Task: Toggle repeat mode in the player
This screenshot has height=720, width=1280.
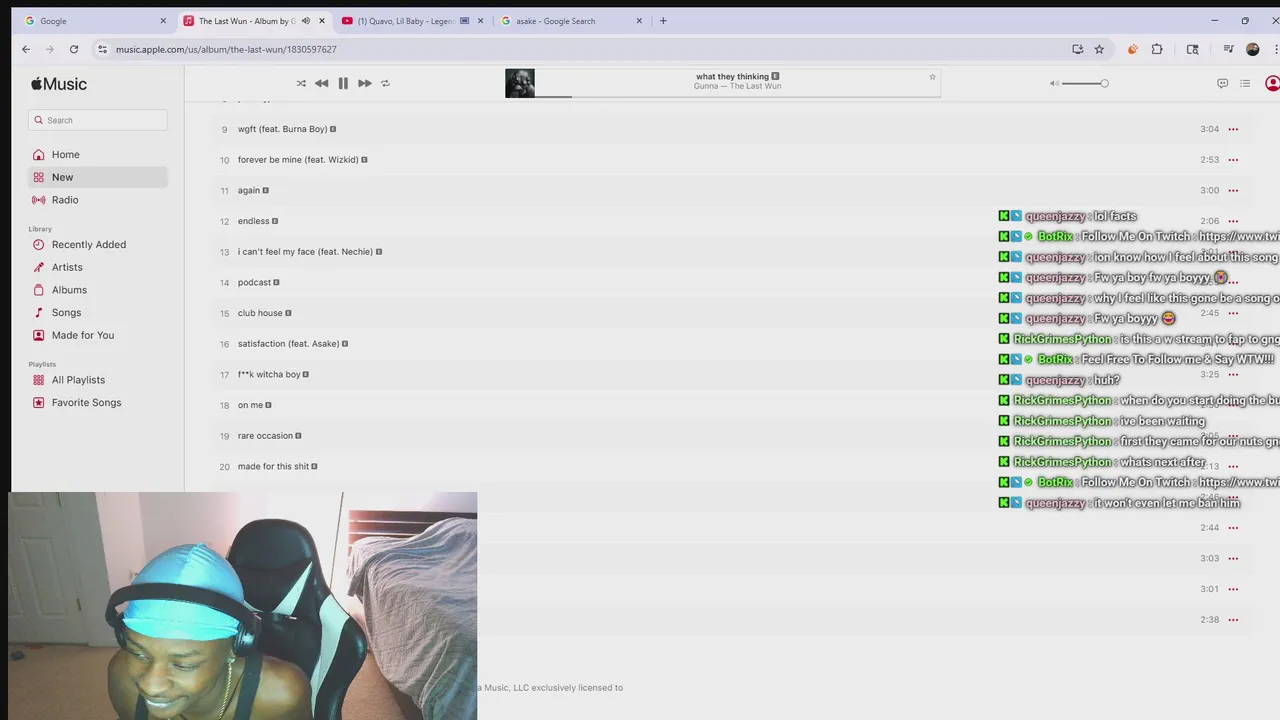Action: point(385,83)
